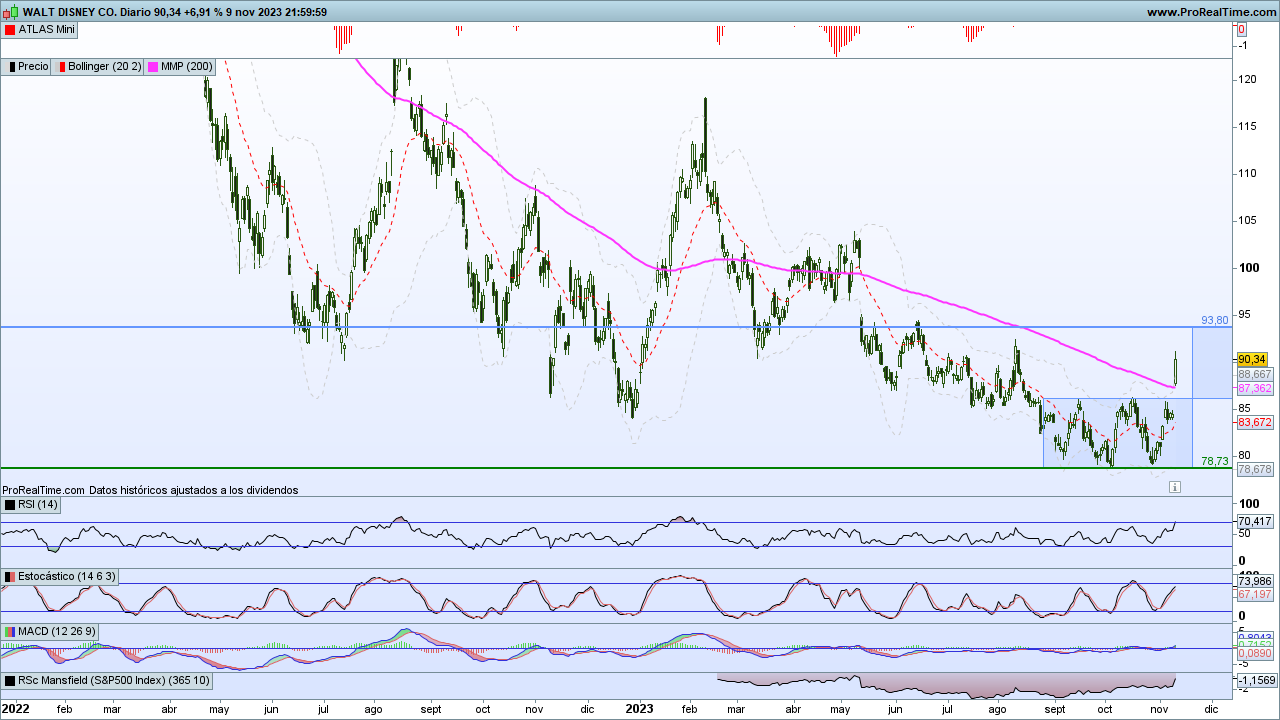The image size is (1280, 720).
Task: Click the magenta MMP (200) color swatch
Action: tap(153, 66)
